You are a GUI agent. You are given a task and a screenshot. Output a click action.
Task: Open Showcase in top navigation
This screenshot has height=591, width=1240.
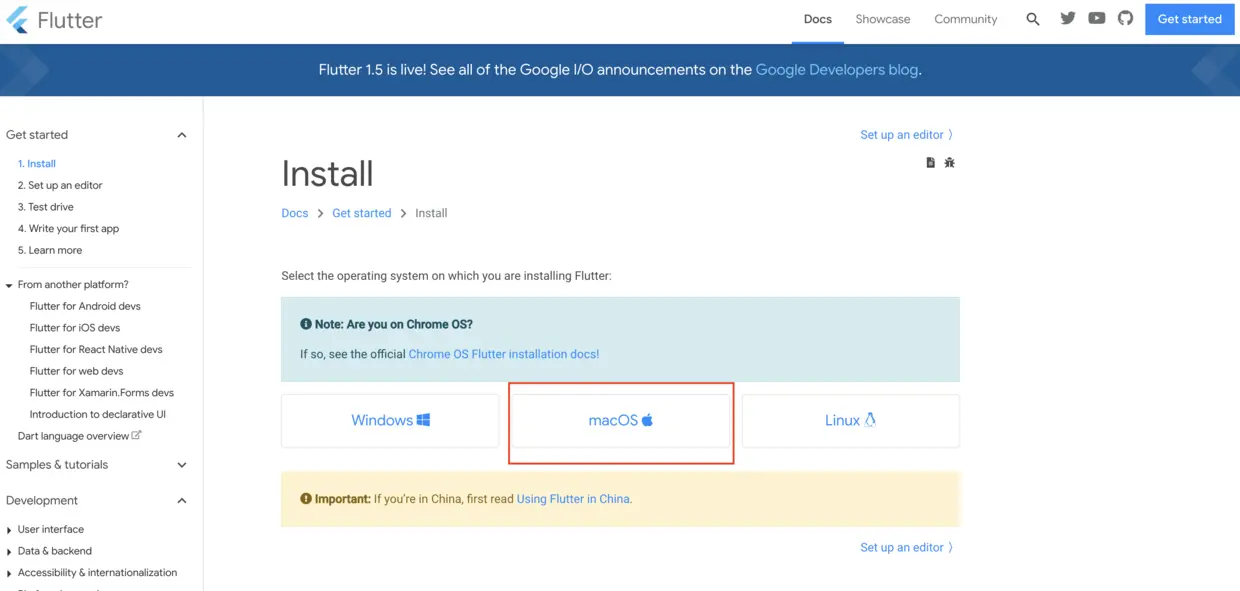tap(883, 19)
